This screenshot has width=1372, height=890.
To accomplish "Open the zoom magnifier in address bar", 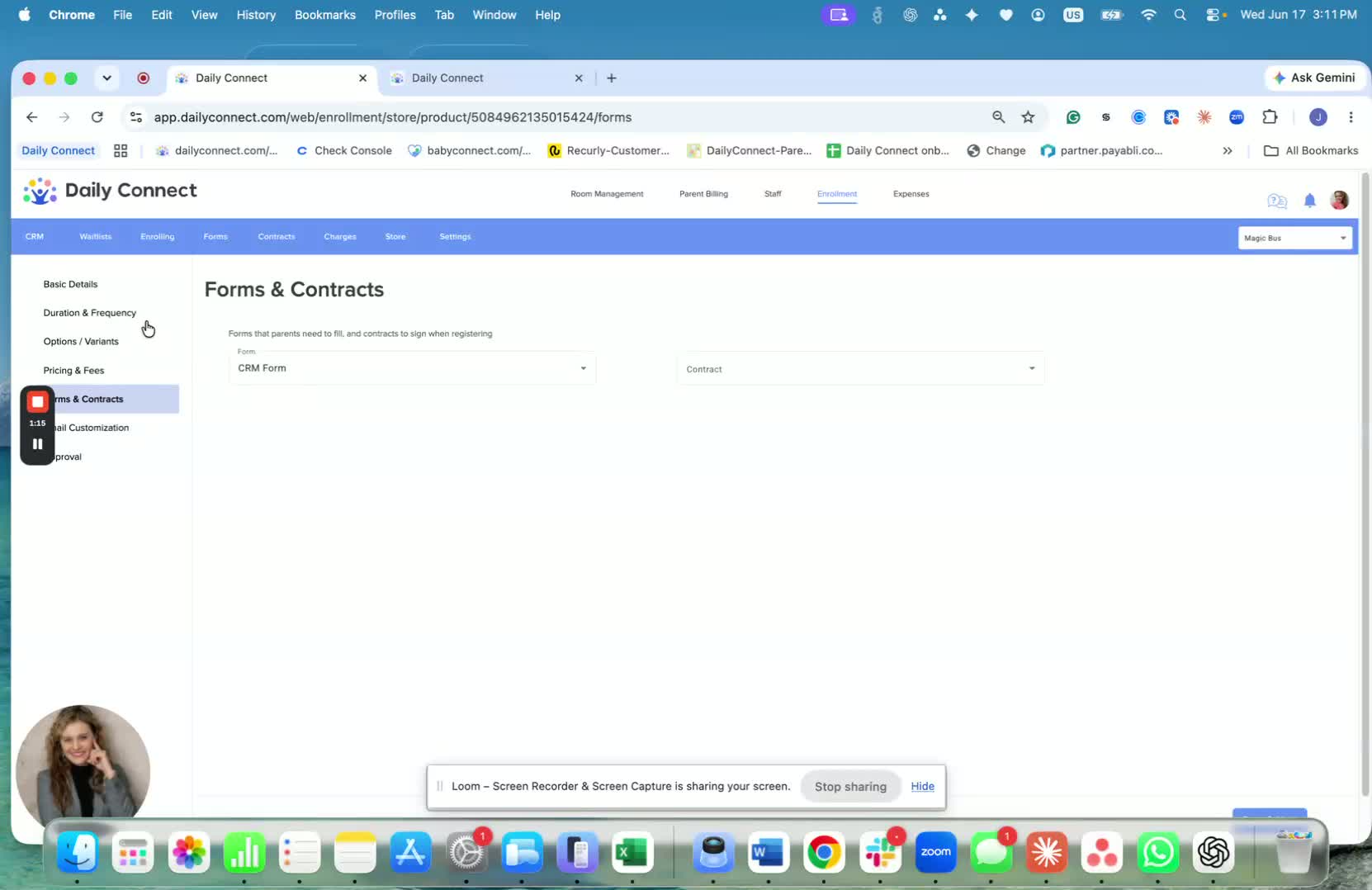I will coord(998,117).
